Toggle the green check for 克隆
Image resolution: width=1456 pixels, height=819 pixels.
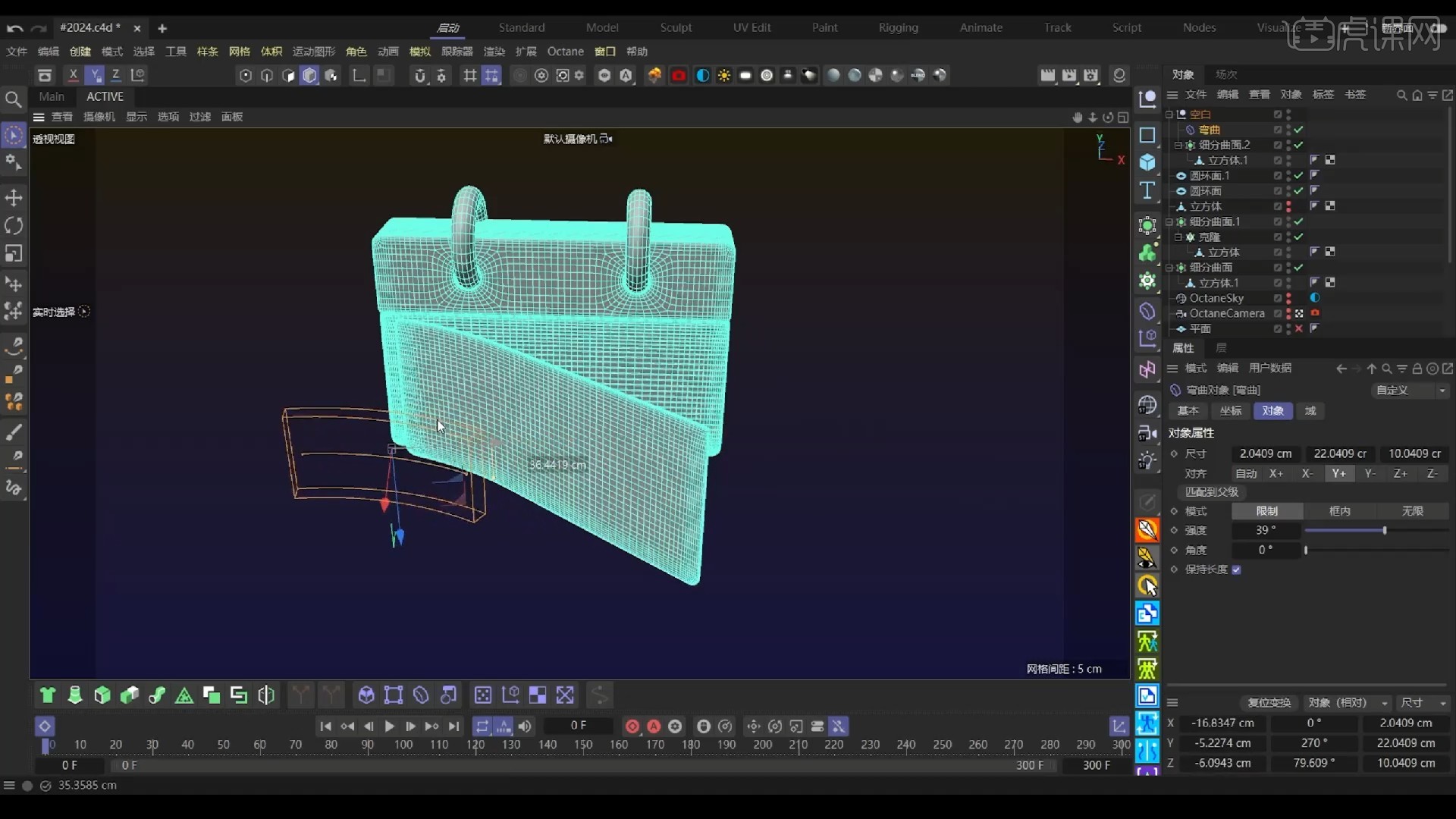pyautogui.click(x=1299, y=237)
